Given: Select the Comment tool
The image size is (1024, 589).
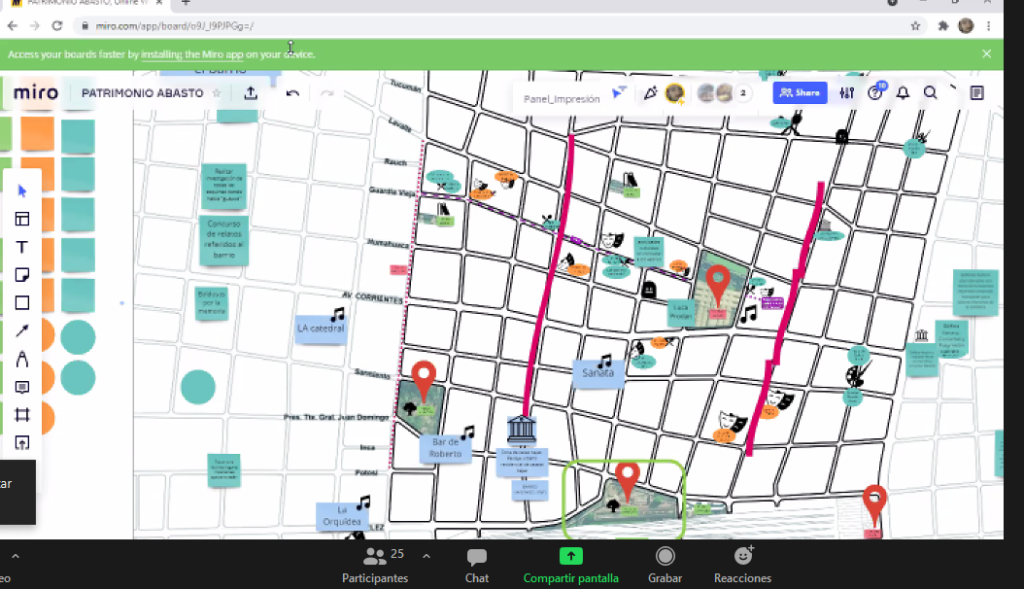Looking at the screenshot, I should coord(22,387).
